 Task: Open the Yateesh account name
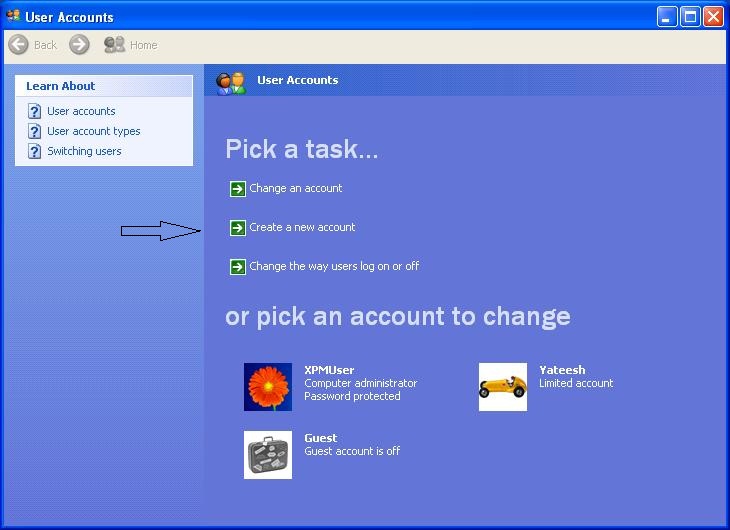[x=562, y=370]
